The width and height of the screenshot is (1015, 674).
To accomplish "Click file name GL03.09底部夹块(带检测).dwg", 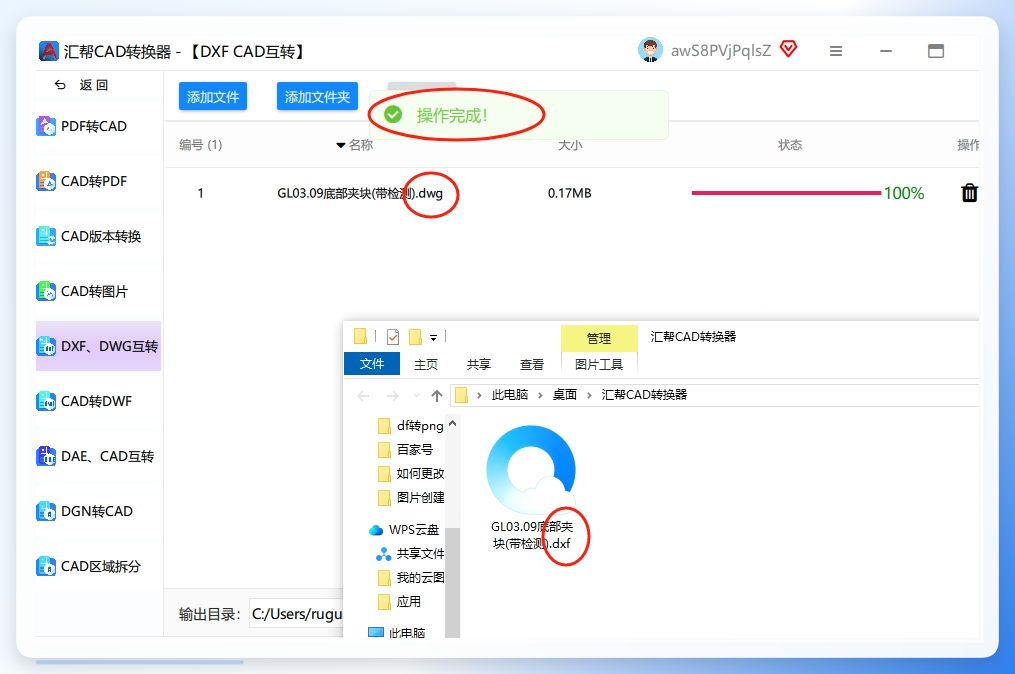I will (x=360, y=193).
